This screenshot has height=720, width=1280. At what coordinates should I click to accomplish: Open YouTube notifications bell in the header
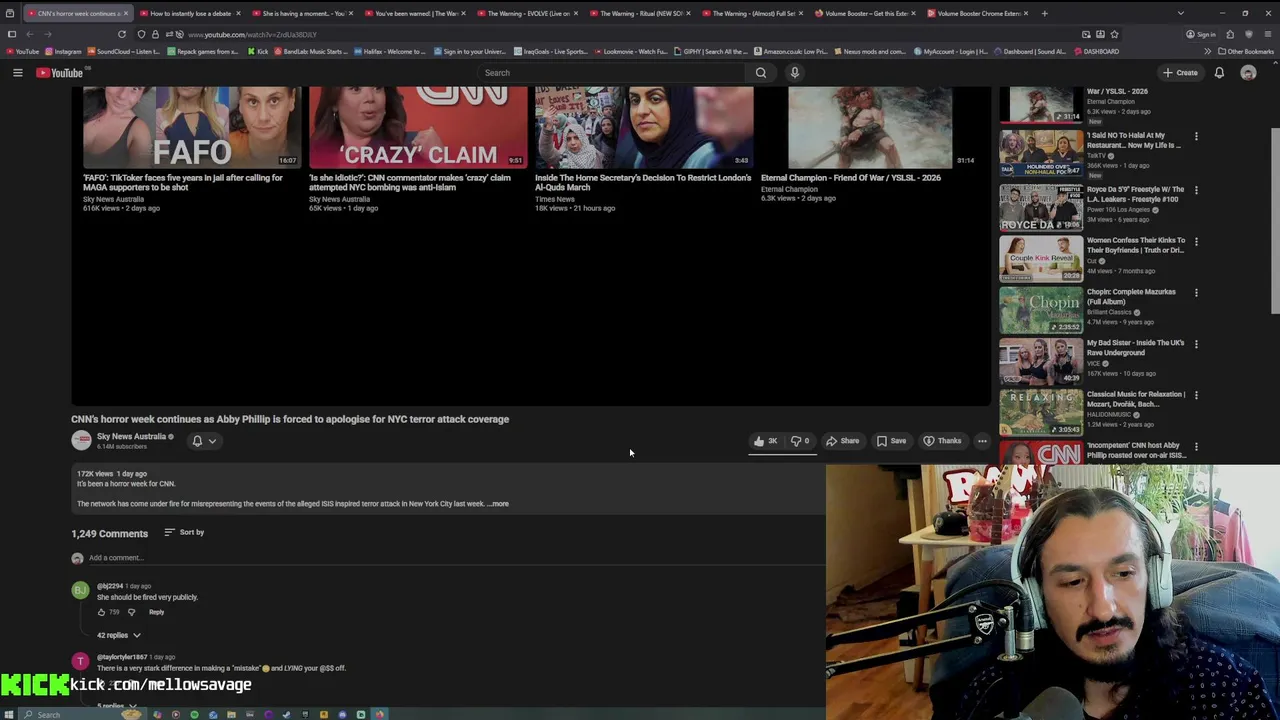pos(1219,72)
